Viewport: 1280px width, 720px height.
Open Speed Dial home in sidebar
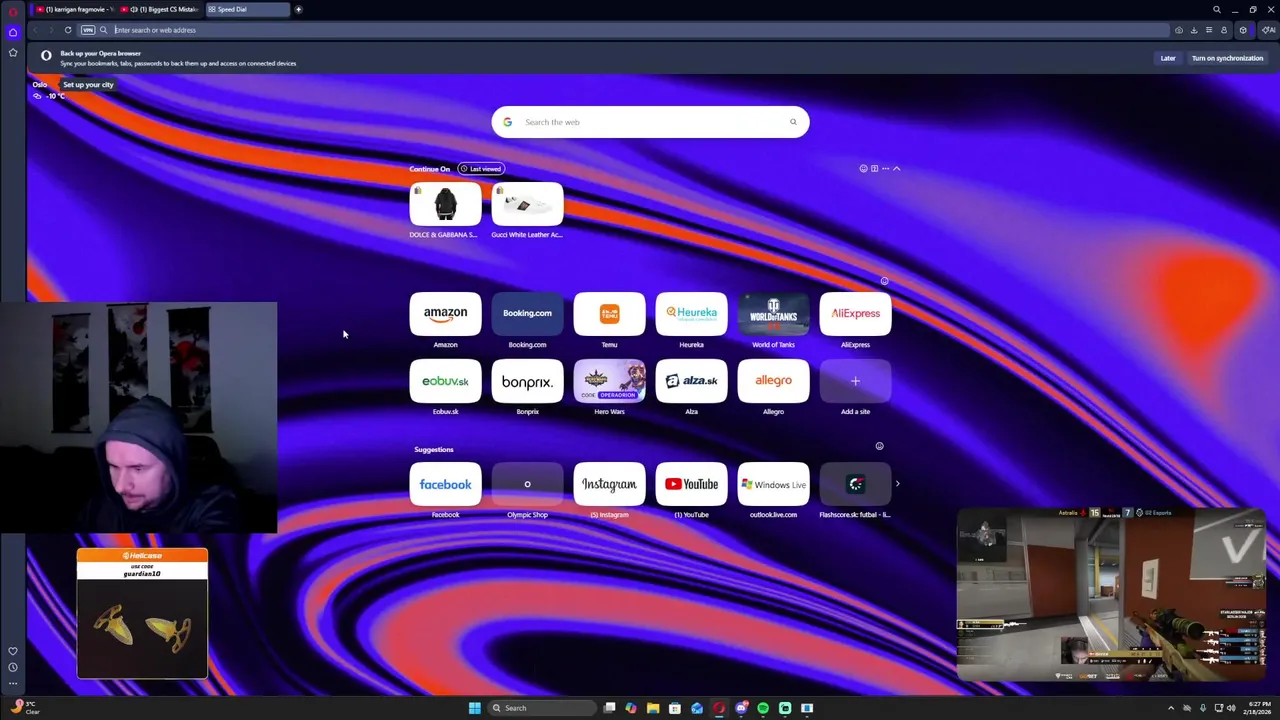(13, 32)
